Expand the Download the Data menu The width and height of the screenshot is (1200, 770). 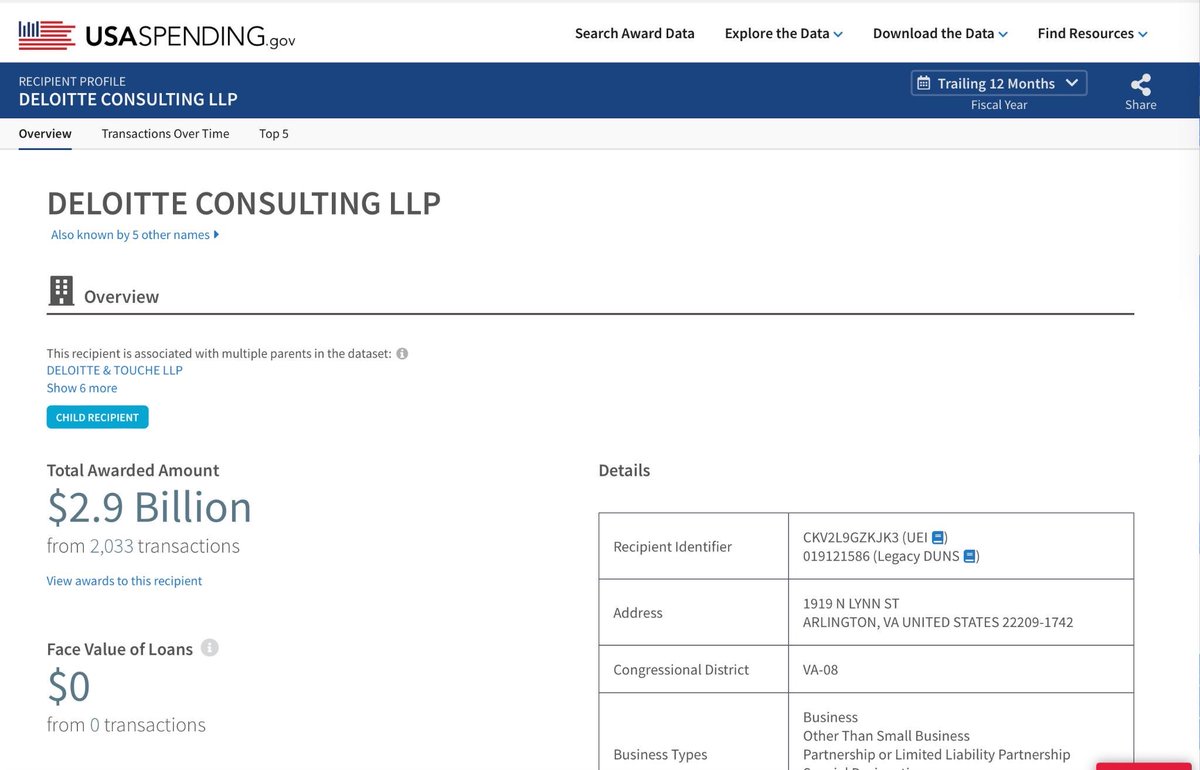click(x=940, y=33)
